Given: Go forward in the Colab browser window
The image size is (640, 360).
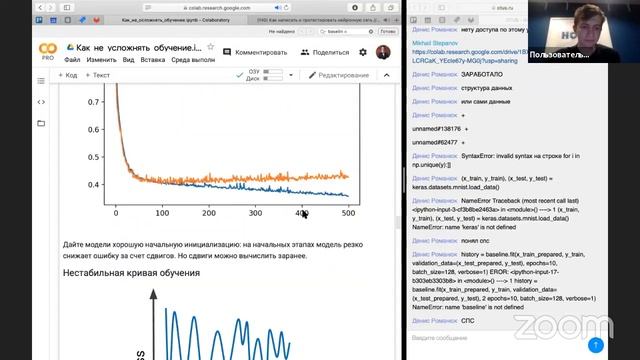Looking at the screenshot, I should [x=51, y=7].
